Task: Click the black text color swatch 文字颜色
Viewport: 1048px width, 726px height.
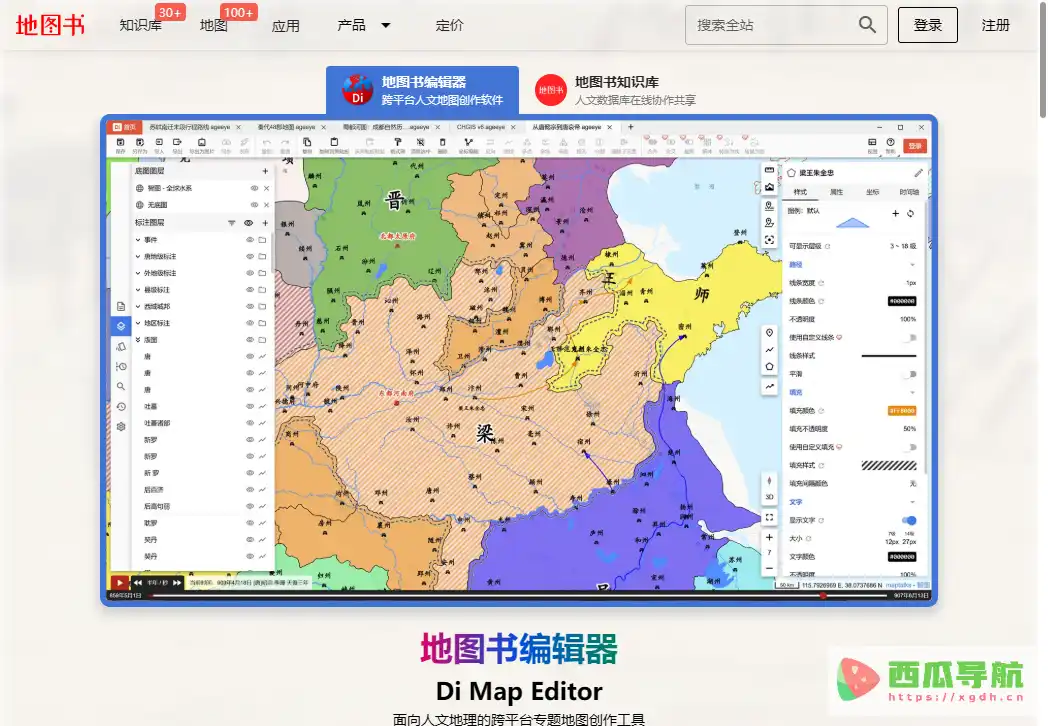Action: pos(902,556)
